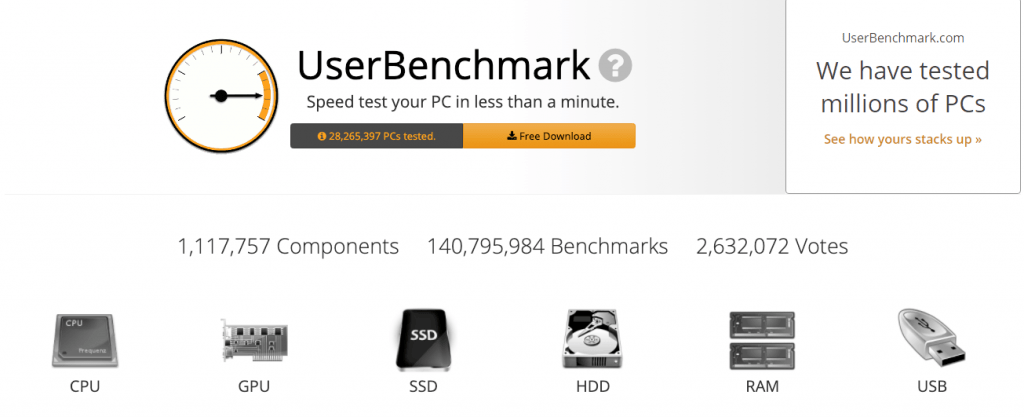
Task: Open the RAM category label
Action: click(x=762, y=386)
